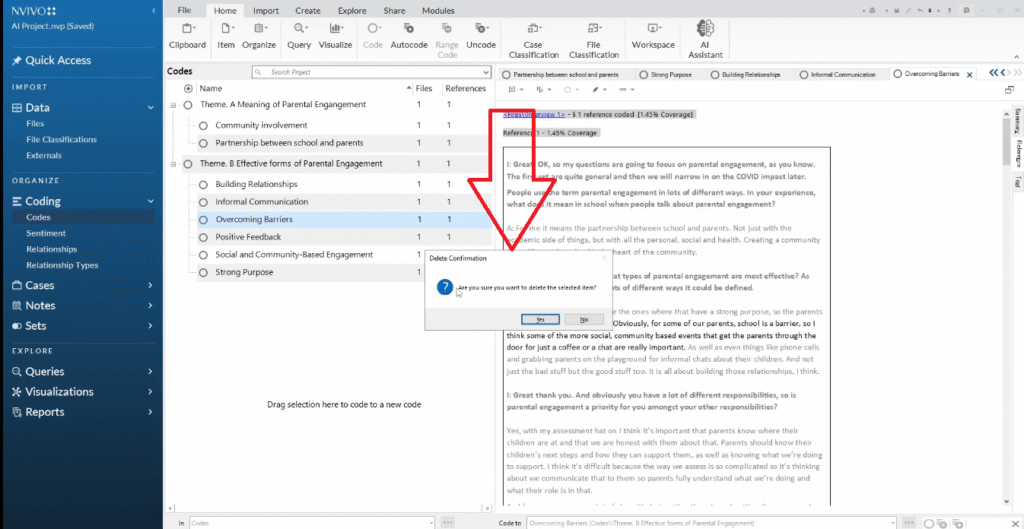This screenshot has height=529, width=1024.
Task: Confirm deletion with the Yes button
Action: 540,319
